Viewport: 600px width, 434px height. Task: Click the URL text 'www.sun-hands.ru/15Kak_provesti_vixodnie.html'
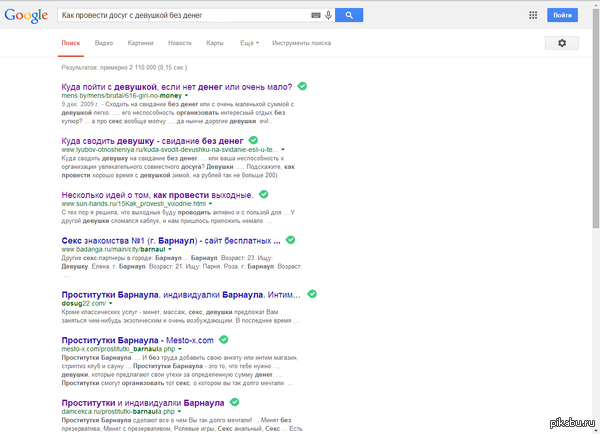tap(134, 204)
